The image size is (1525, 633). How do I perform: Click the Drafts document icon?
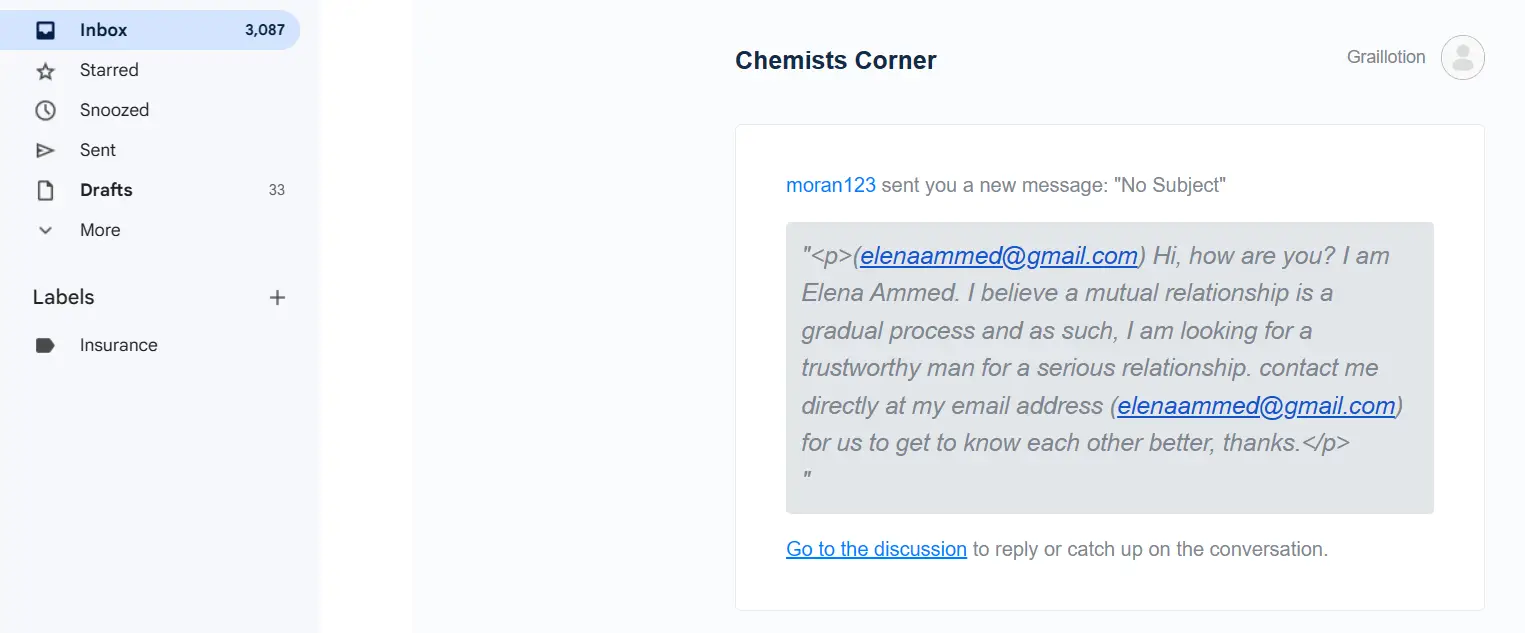click(45, 190)
